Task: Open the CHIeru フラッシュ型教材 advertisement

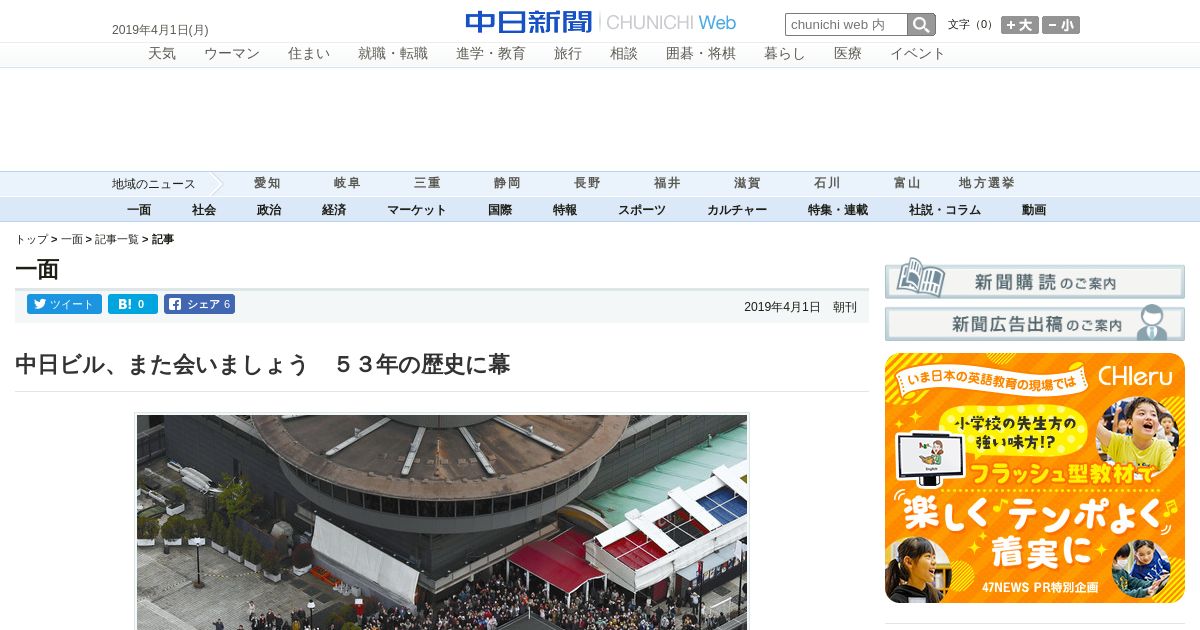Action: [x=1035, y=478]
